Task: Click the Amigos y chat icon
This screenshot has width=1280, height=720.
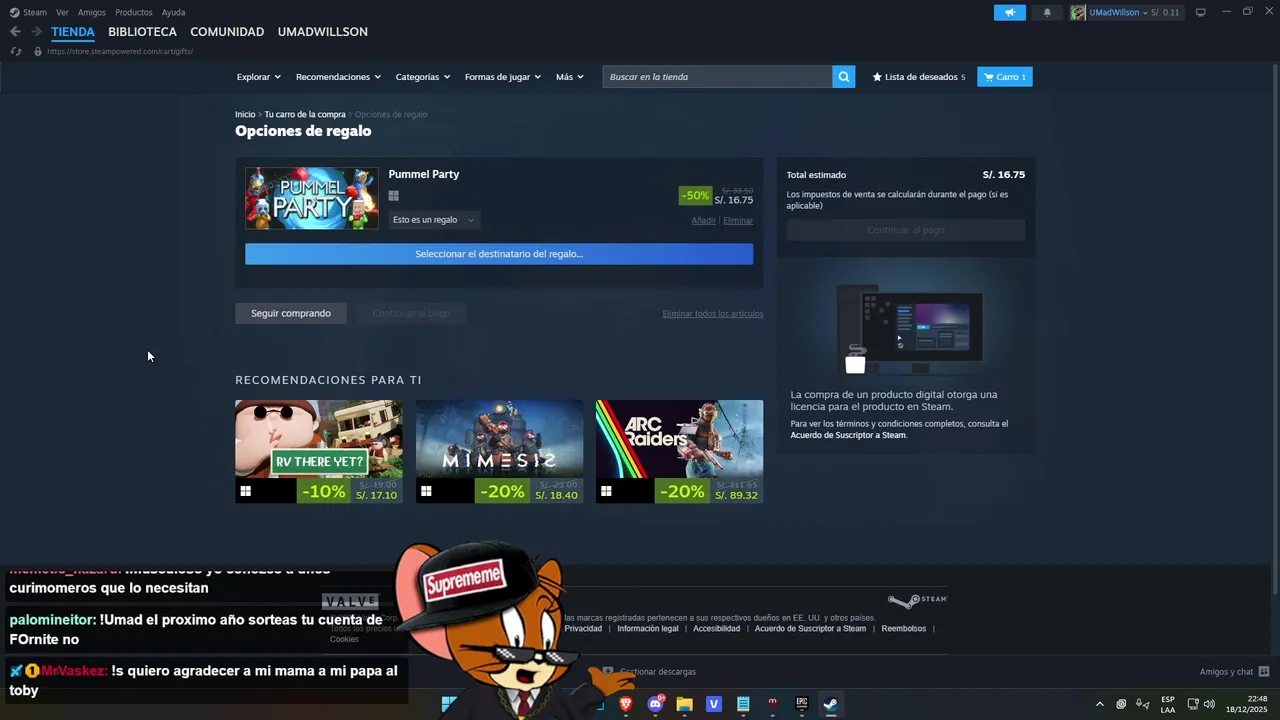Action: (x=1264, y=672)
